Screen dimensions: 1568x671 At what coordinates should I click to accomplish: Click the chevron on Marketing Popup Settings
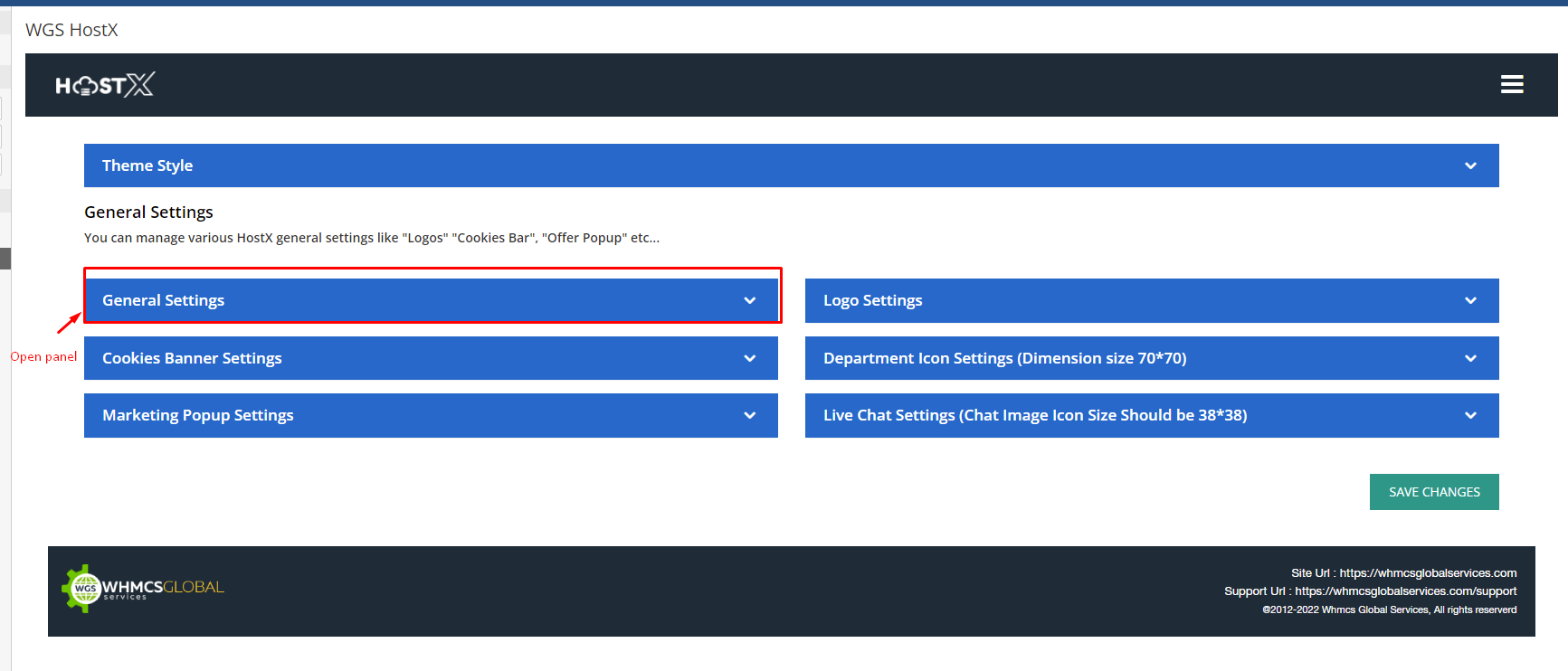(x=749, y=416)
